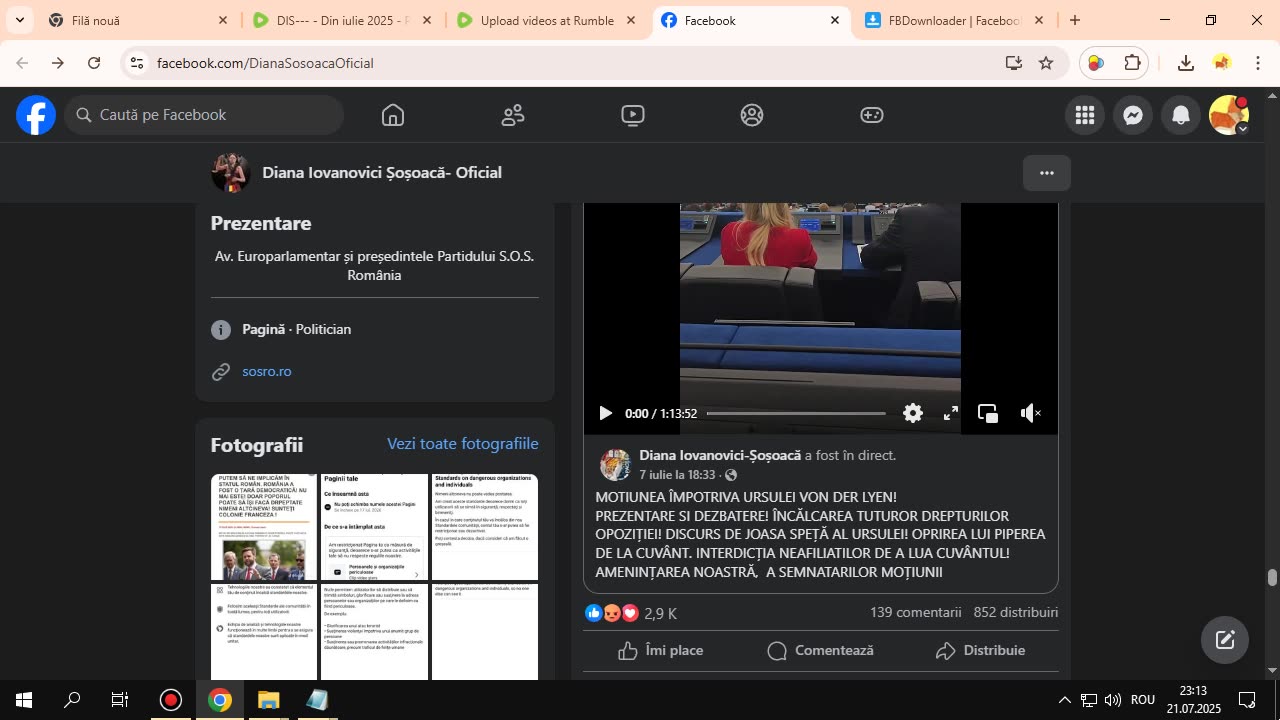Click Comentează to comment on post
Image resolution: width=1280 pixels, height=720 pixels.
pyautogui.click(x=821, y=651)
